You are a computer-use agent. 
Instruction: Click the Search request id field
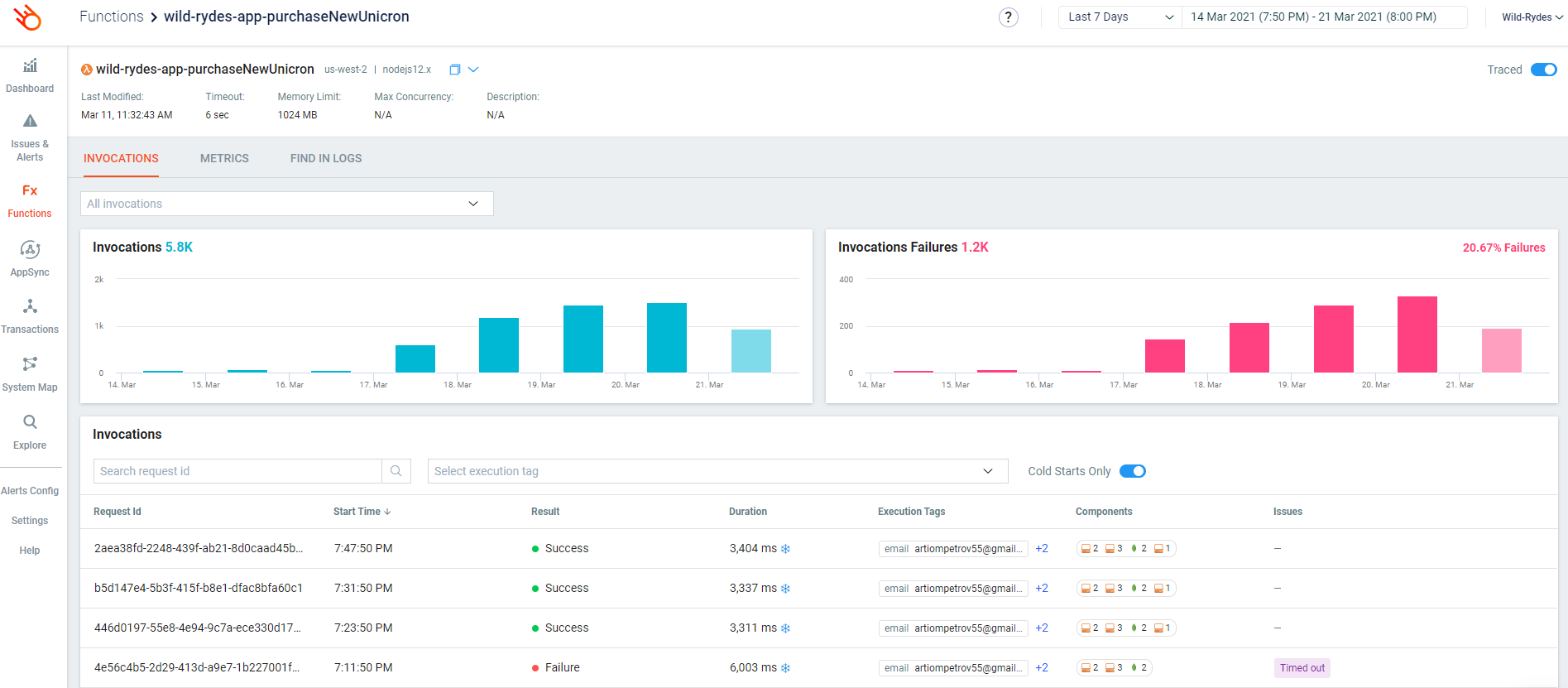pyautogui.click(x=237, y=471)
